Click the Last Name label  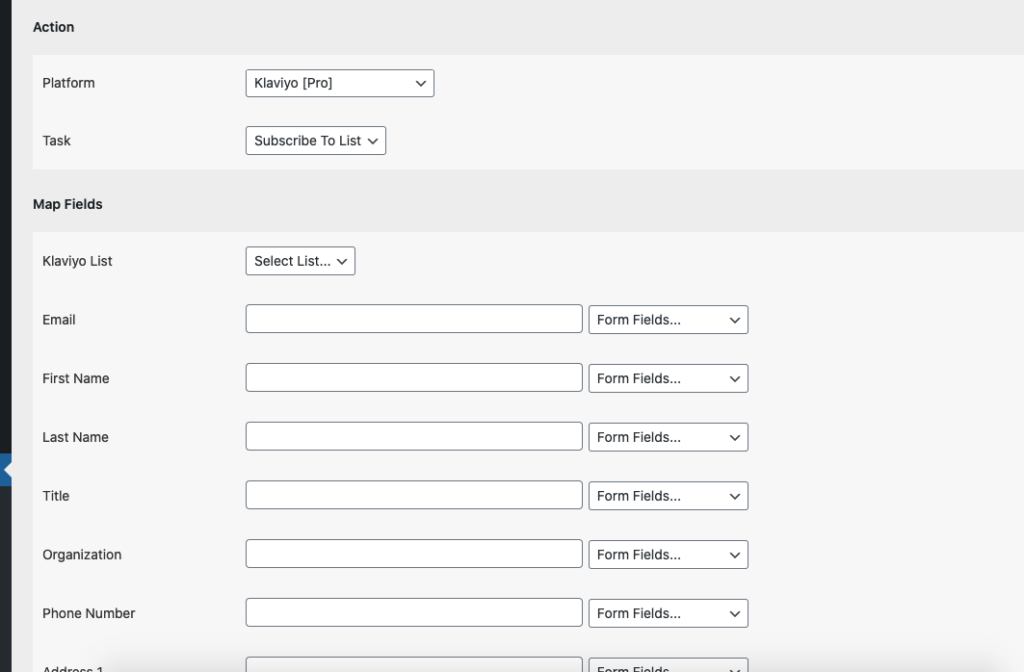pyautogui.click(x=75, y=437)
